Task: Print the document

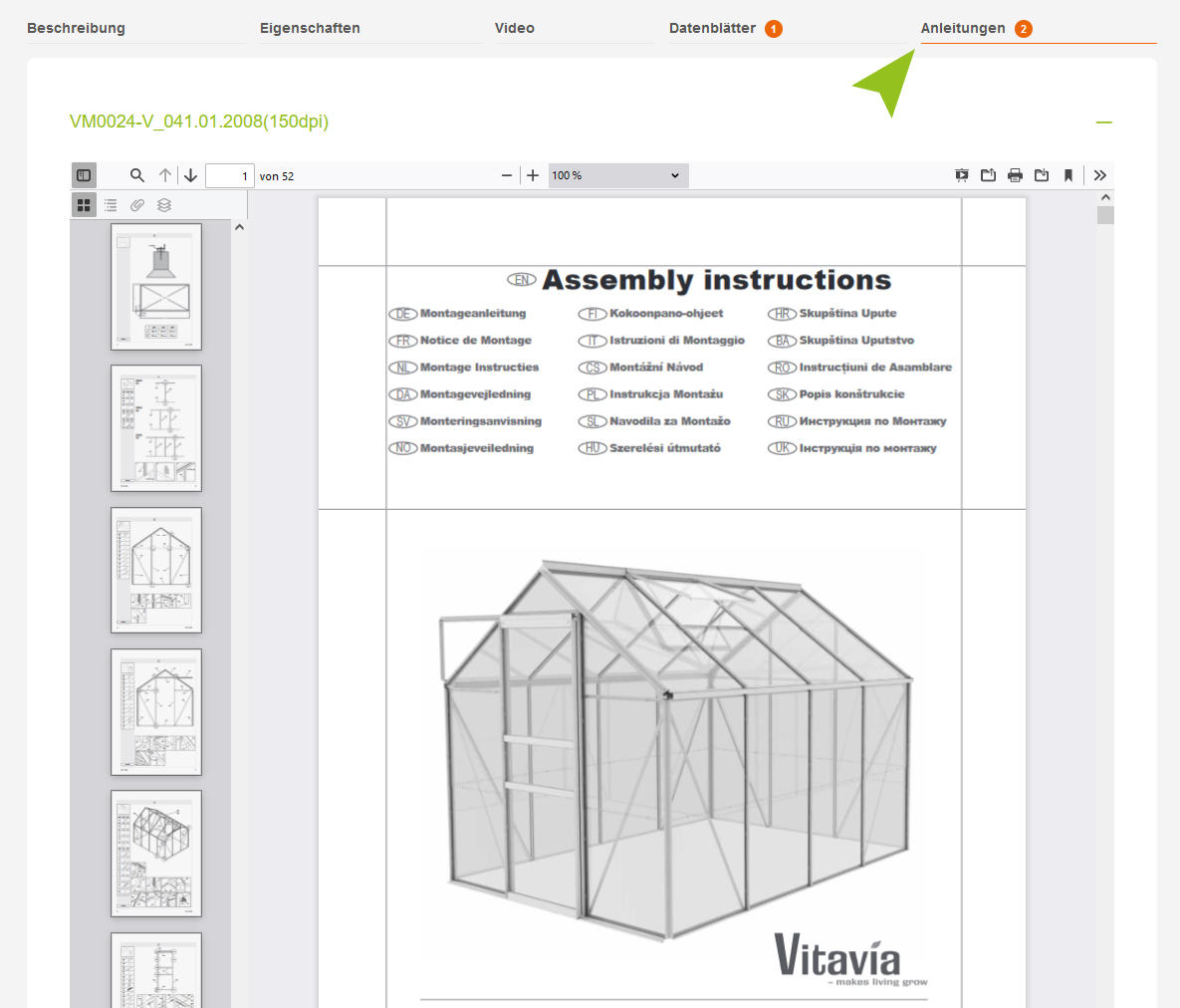Action: coord(1015,175)
